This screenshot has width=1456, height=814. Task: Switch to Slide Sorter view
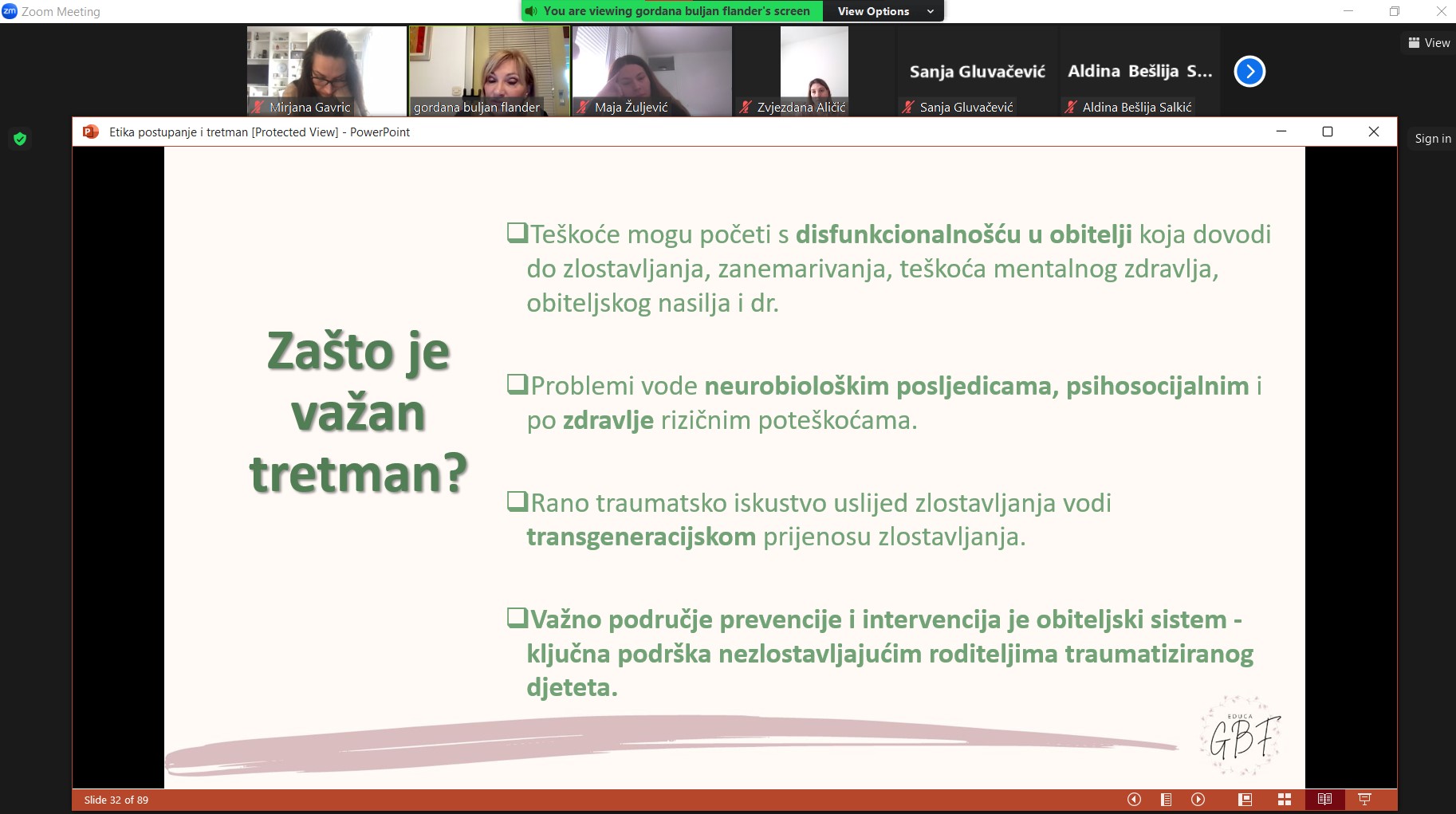pos(1284,800)
